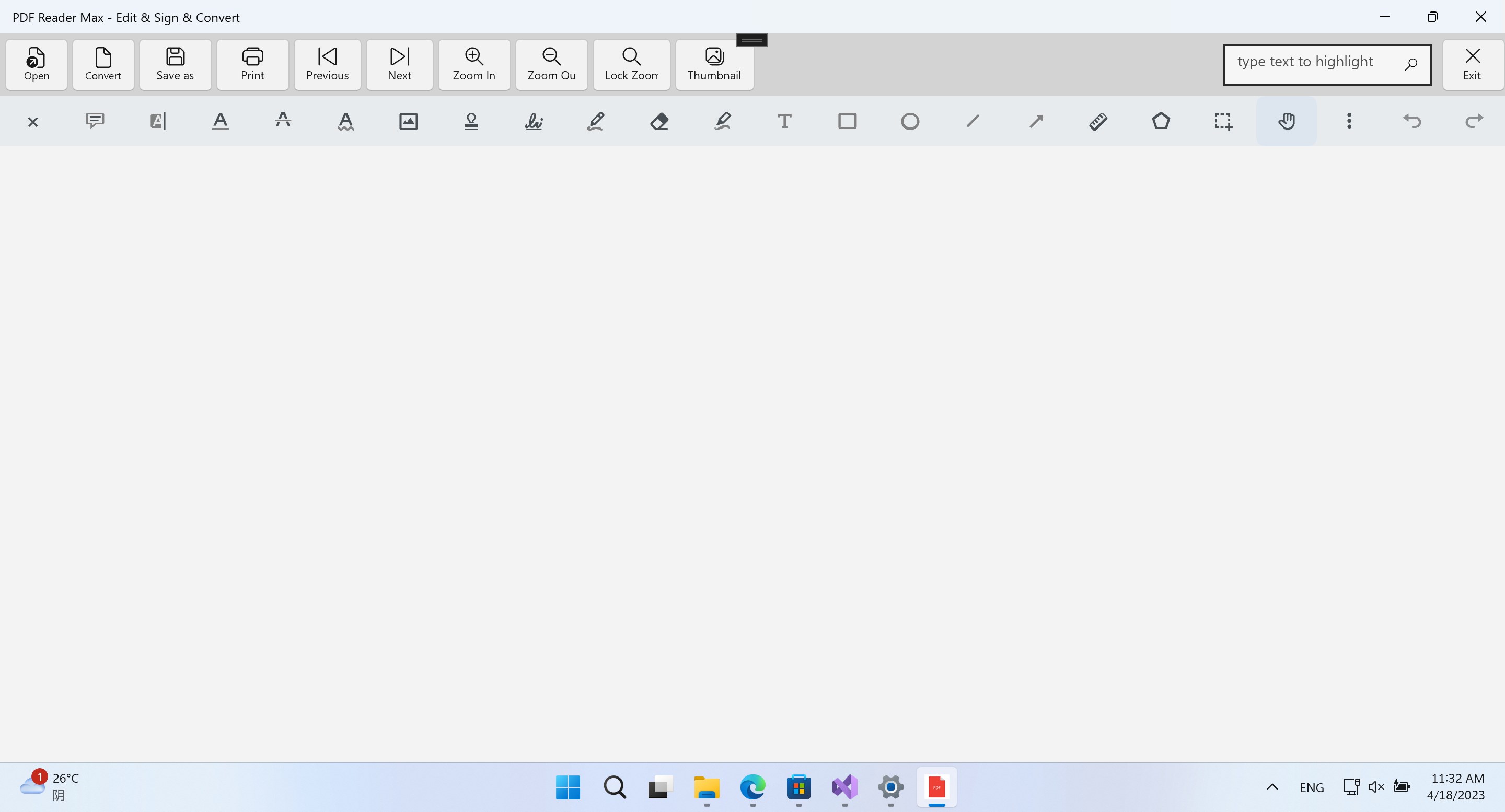The width and height of the screenshot is (1505, 812).
Task: Select the eraser tool
Action: click(659, 121)
